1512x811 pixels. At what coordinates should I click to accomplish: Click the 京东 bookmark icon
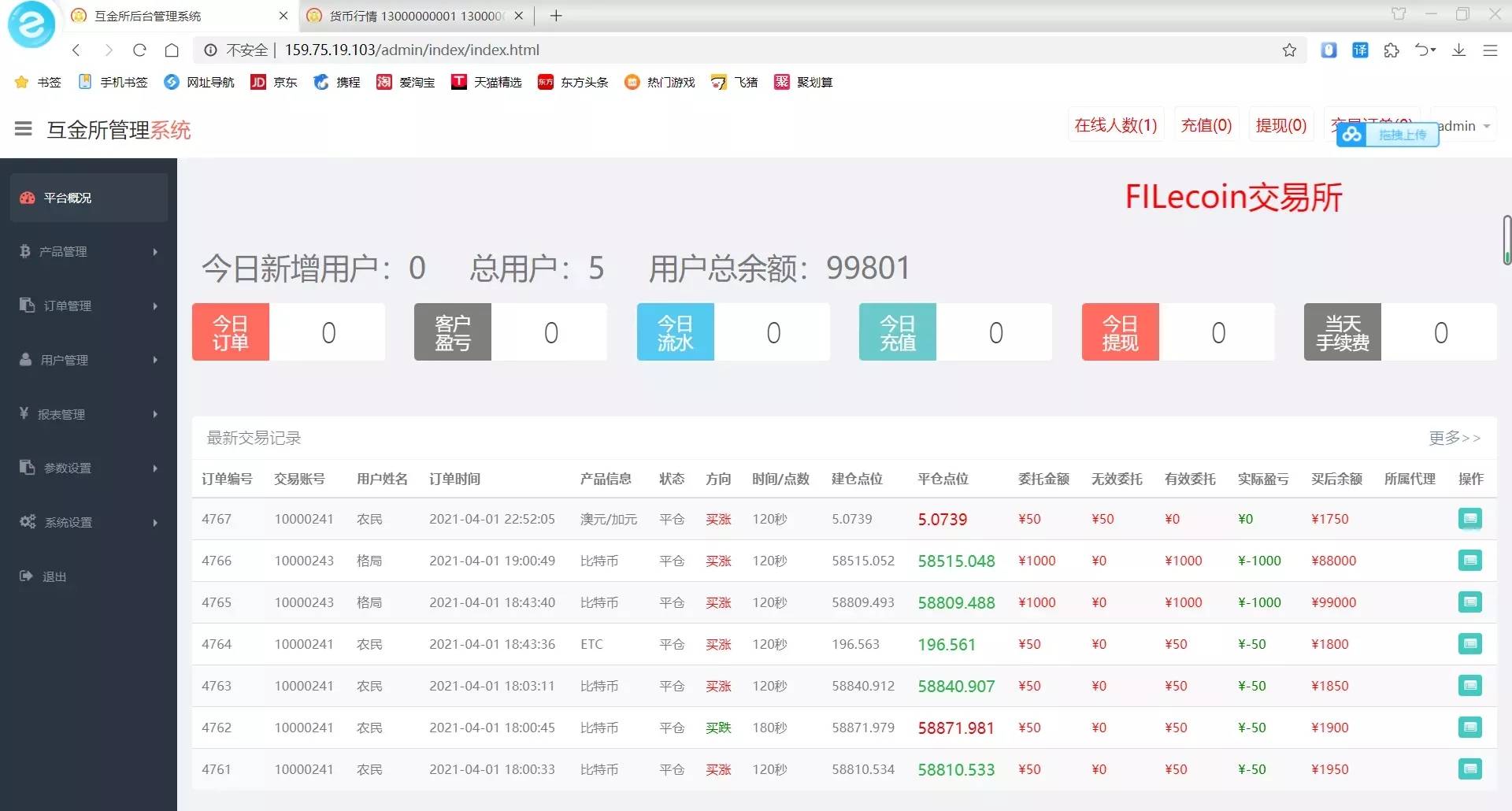coord(258,82)
